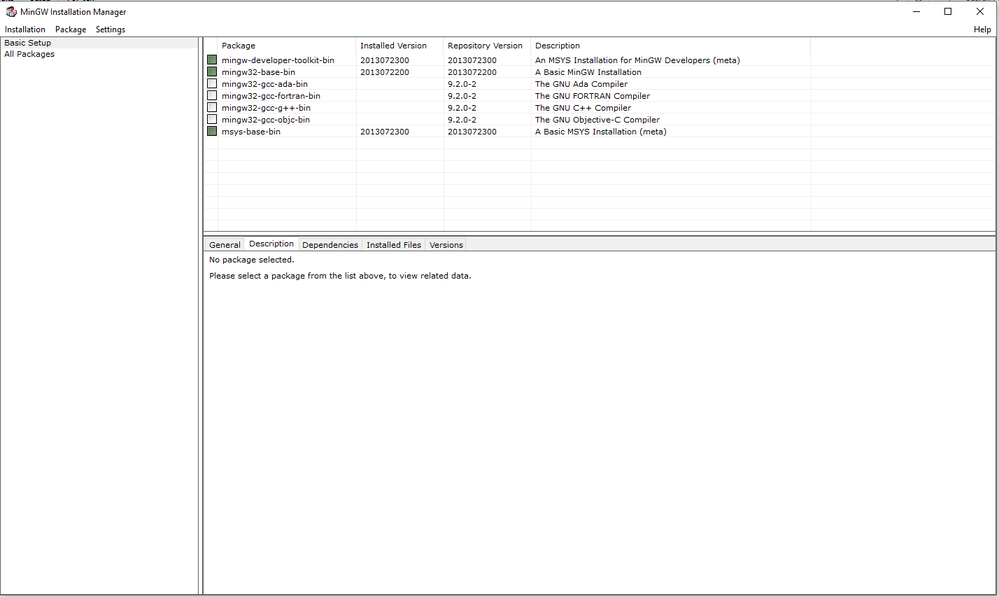Viewport: 999px width, 597px height.
Task: Select All Packages in the sidebar
Action: click(29, 54)
